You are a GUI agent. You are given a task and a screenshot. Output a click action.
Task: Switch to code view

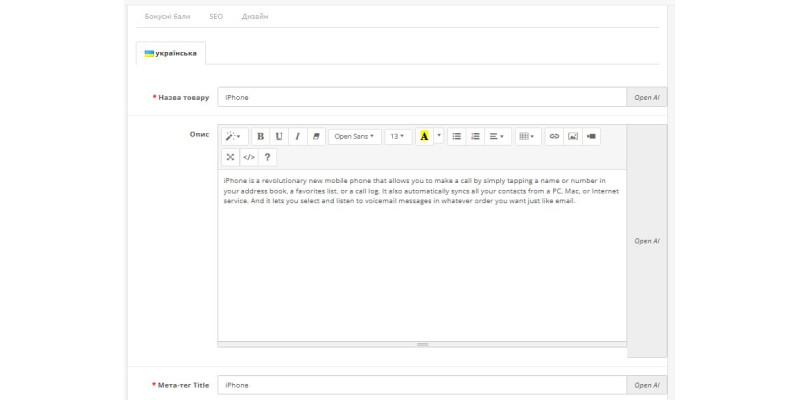(249, 157)
